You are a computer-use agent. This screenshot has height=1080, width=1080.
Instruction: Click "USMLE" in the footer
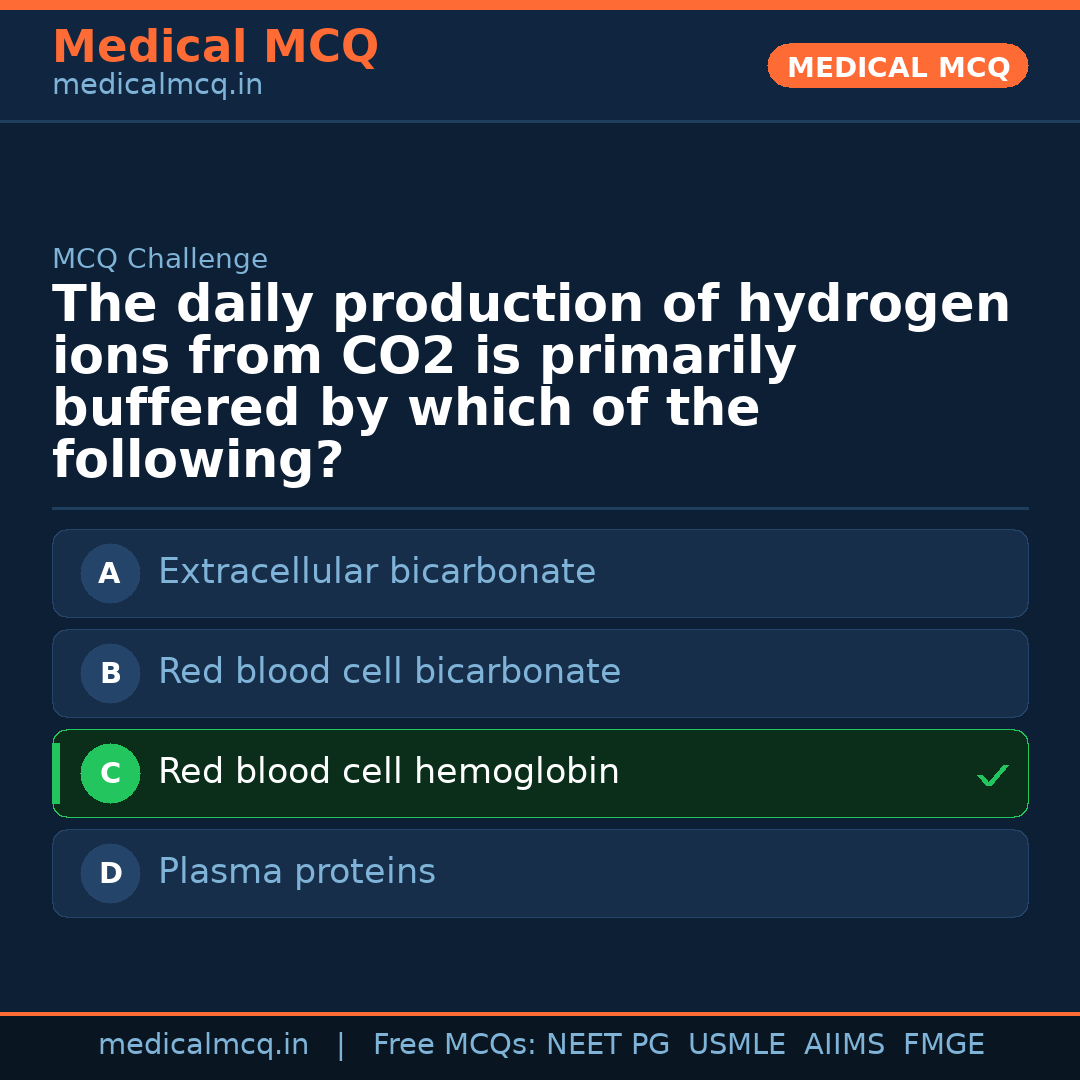(736, 1045)
